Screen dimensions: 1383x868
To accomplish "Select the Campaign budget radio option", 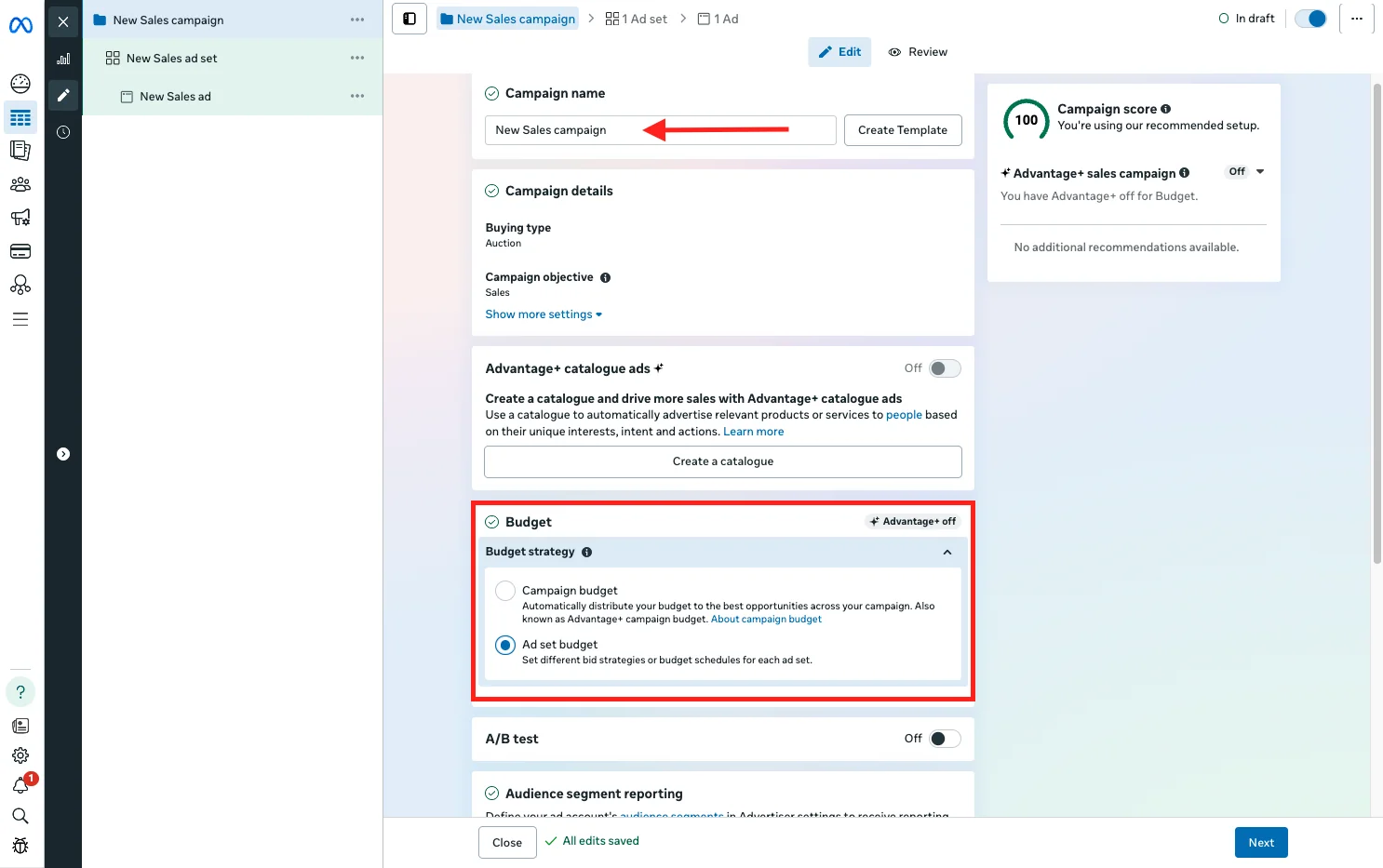I will 505,591.
